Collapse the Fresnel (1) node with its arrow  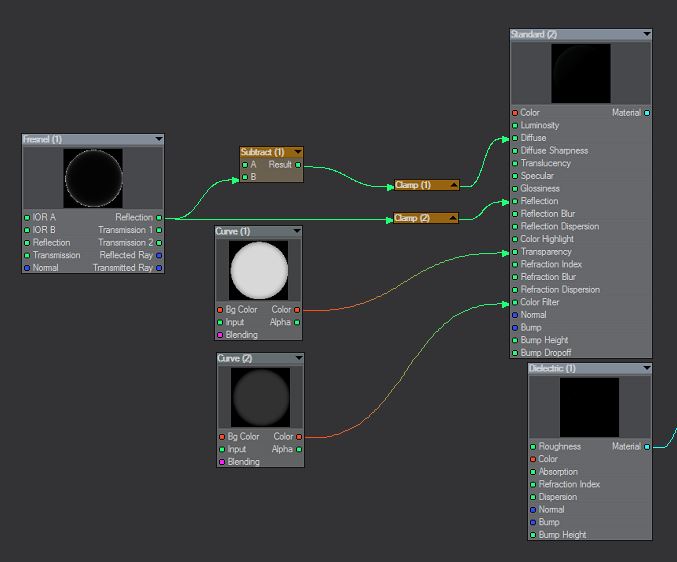tap(158, 140)
